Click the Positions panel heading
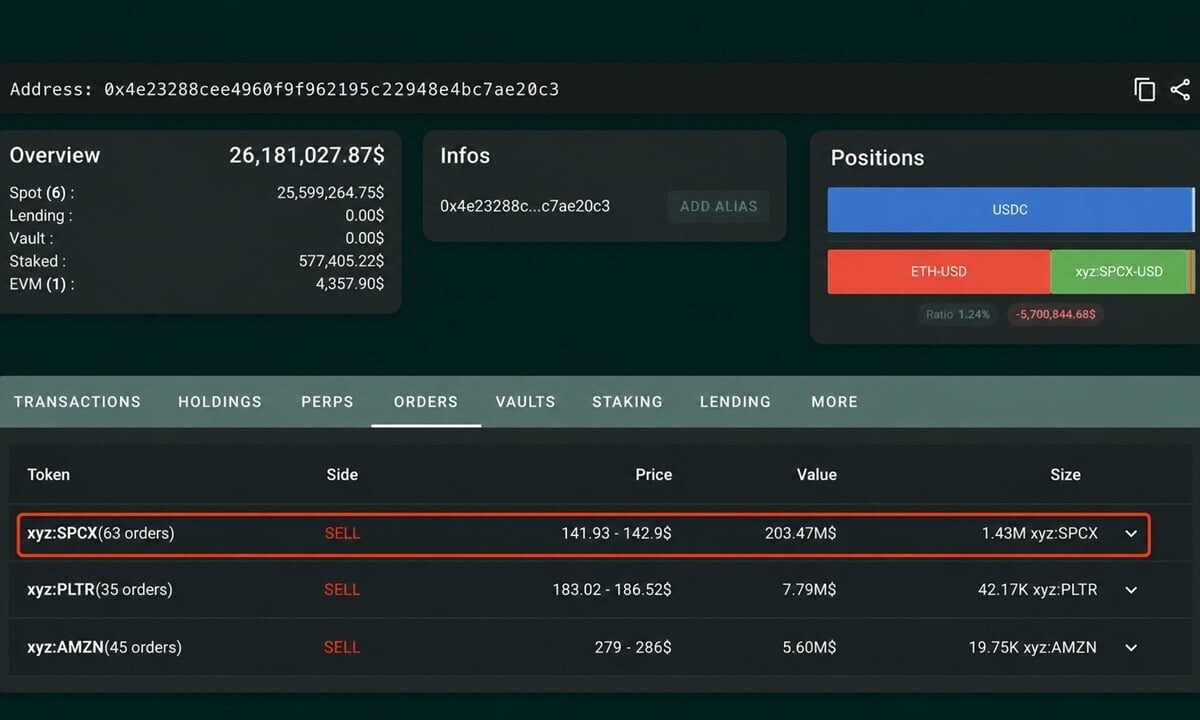Viewport: 1200px width, 720px height. tap(877, 158)
